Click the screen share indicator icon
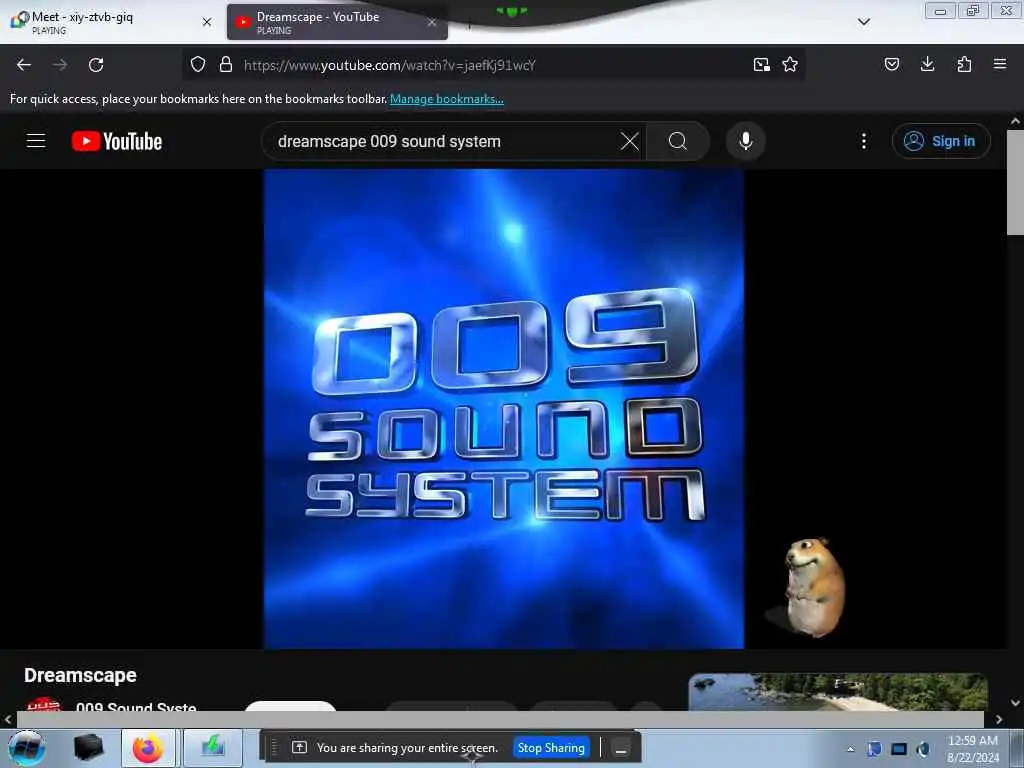This screenshot has width=1024, height=768. click(x=298, y=747)
